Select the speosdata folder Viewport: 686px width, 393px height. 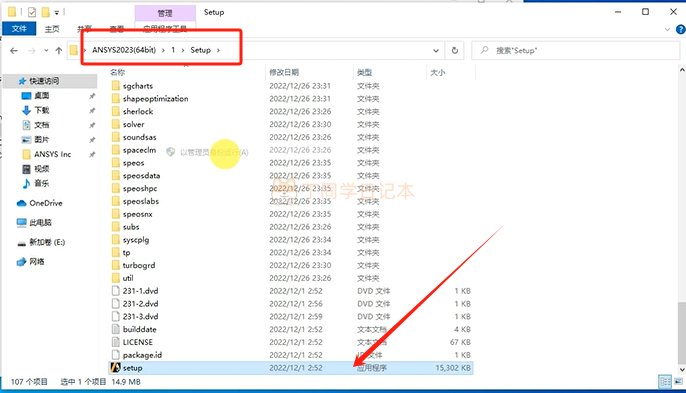pos(141,175)
